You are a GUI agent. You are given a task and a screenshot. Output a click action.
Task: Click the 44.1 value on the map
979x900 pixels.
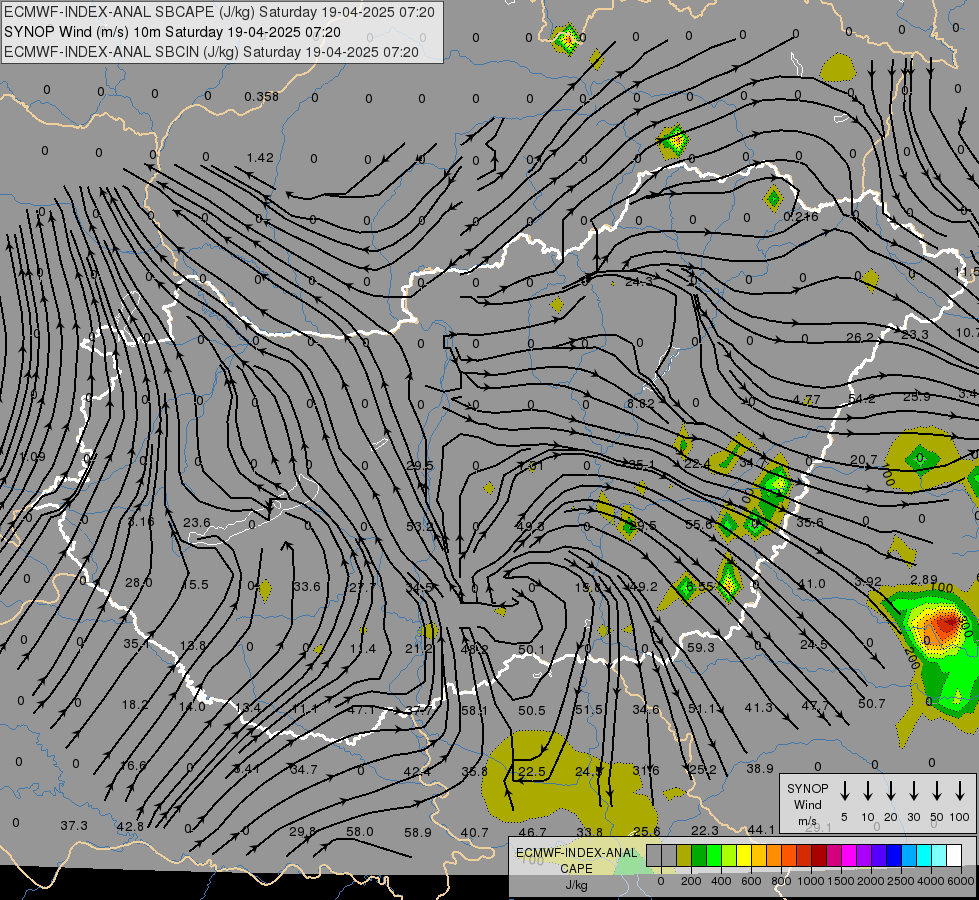coord(761,829)
